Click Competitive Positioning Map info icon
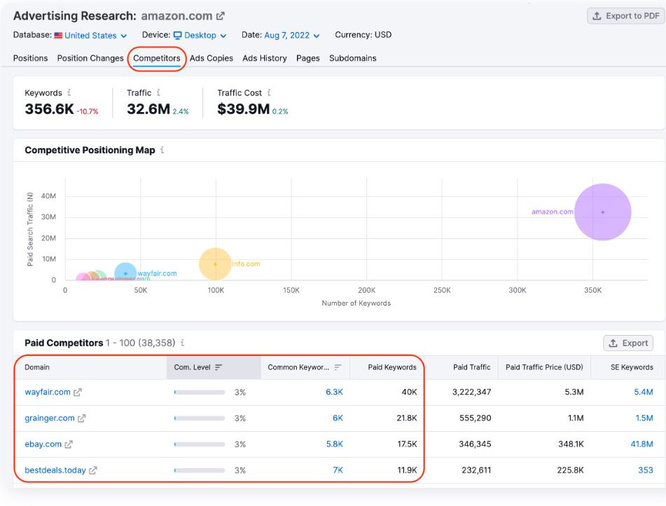 click(x=162, y=150)
